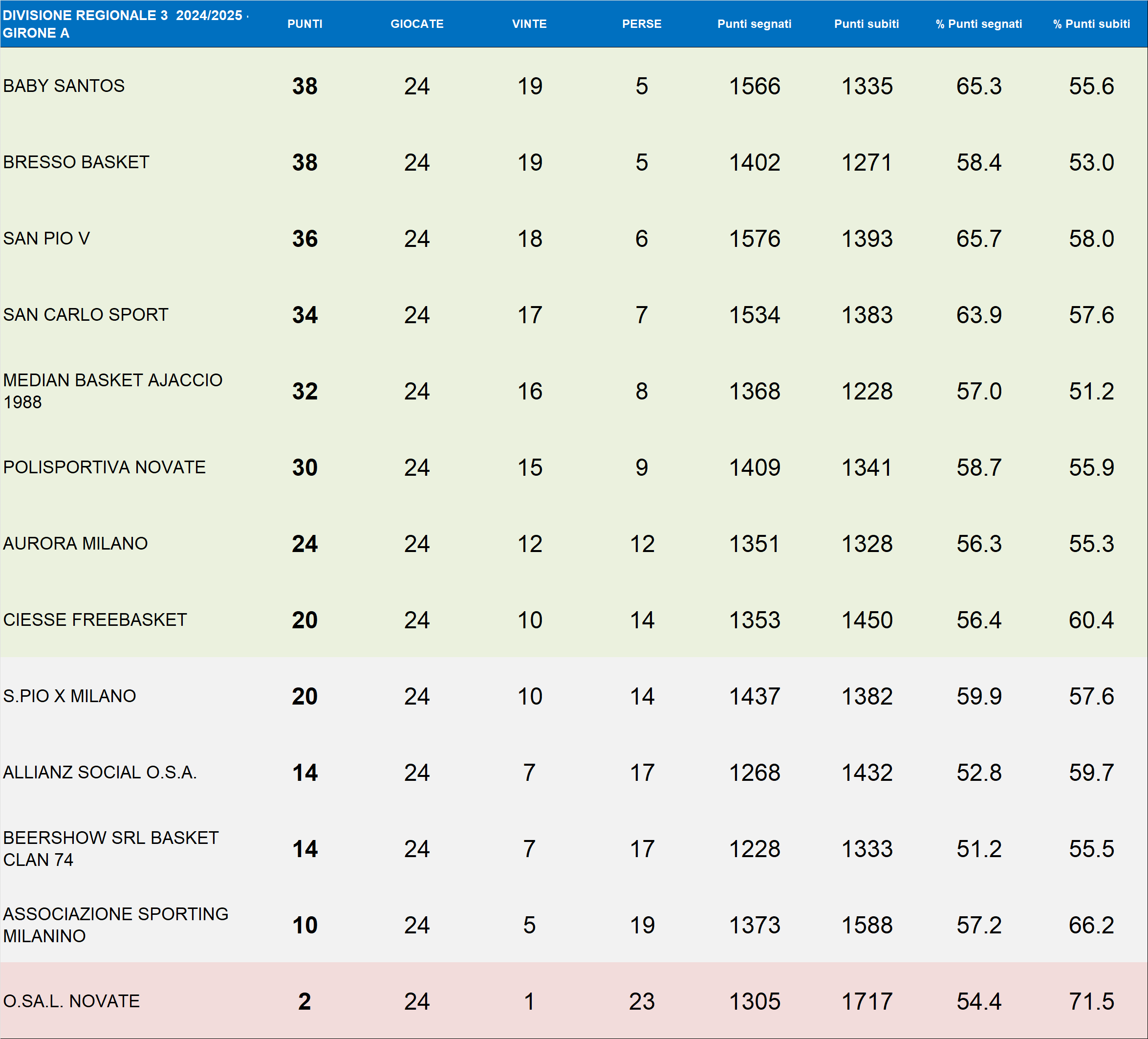The height and width of the screenshot is (1039, 1148).
Task: Open the POLISPORTIVA NOVATE team name
Action: pyautogui.click(x=104, y=467)
